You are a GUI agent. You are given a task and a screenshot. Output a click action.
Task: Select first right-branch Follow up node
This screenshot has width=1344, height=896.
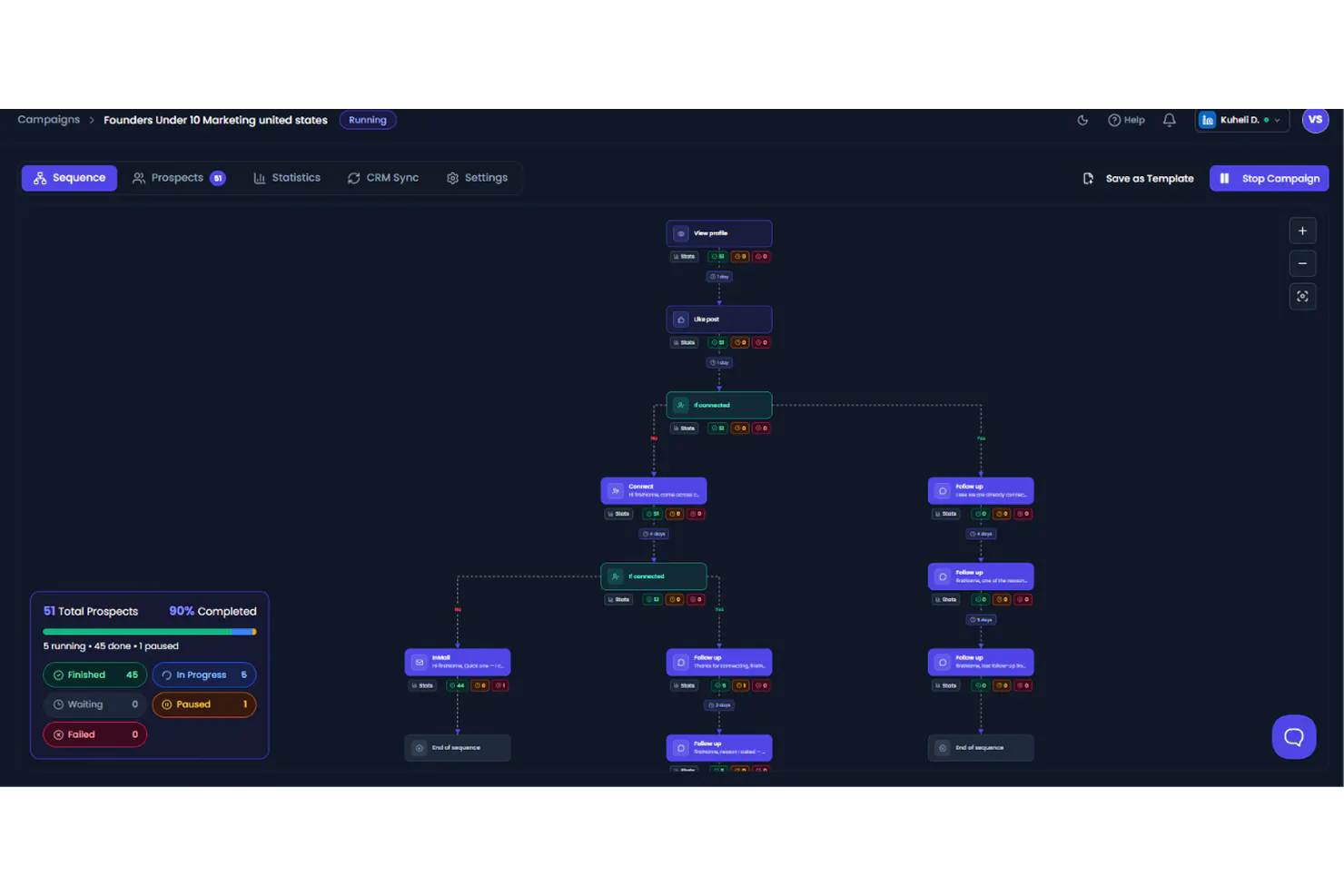point(981,491)
